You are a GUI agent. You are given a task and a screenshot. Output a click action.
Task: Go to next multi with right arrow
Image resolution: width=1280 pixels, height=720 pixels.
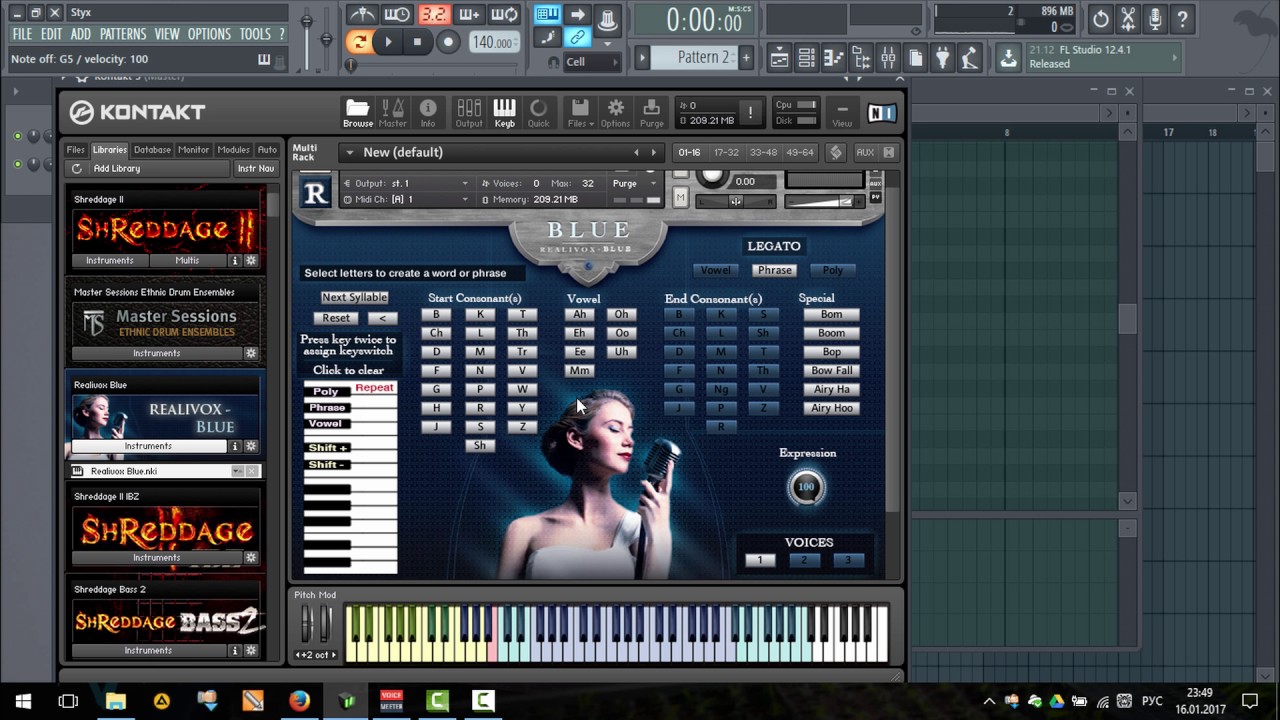654,152
